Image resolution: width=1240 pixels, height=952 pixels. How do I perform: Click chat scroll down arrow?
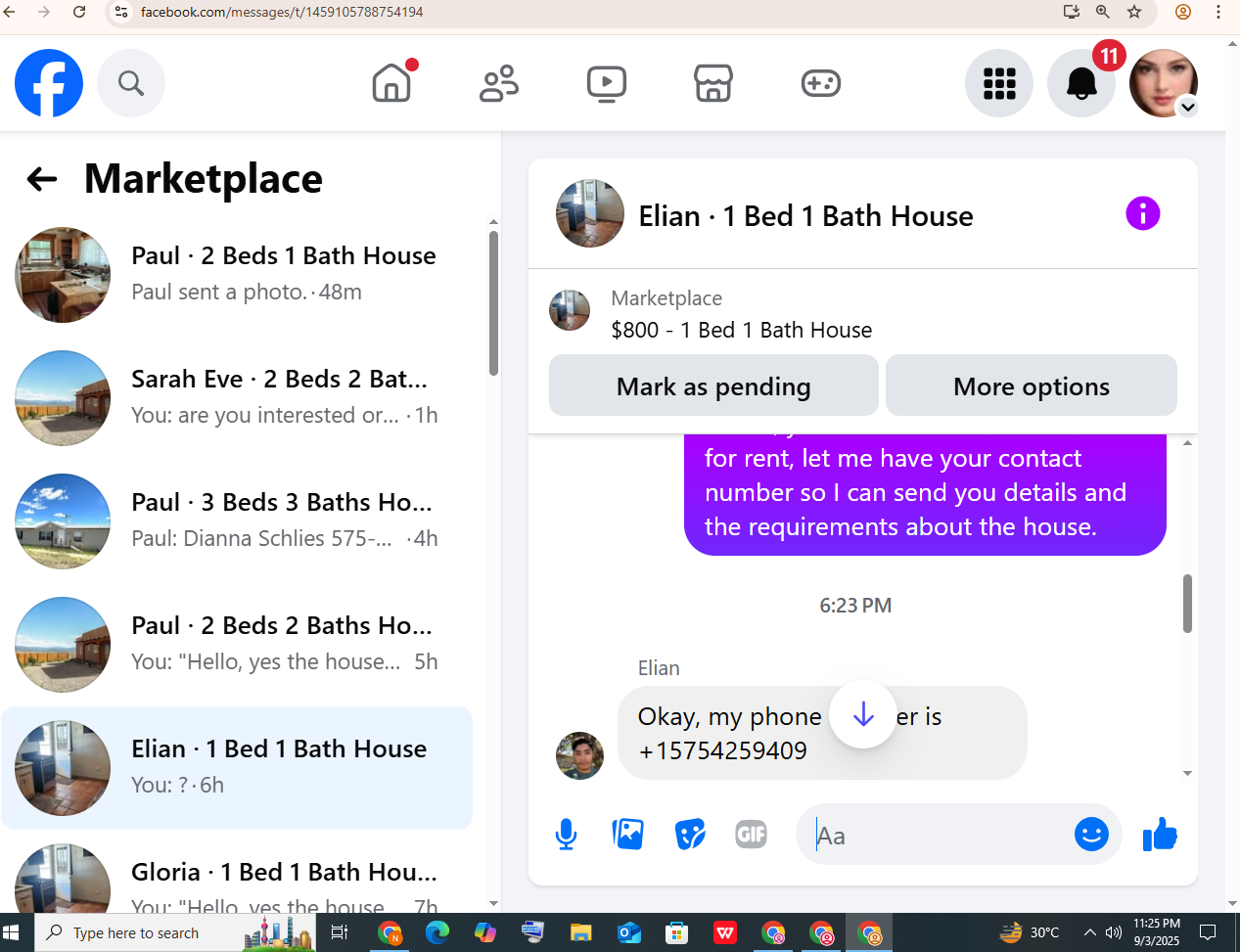[1187, 773]
